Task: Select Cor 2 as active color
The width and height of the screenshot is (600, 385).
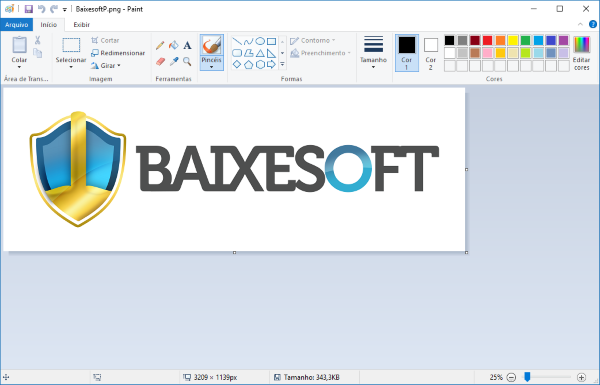Action: point(430,53)
